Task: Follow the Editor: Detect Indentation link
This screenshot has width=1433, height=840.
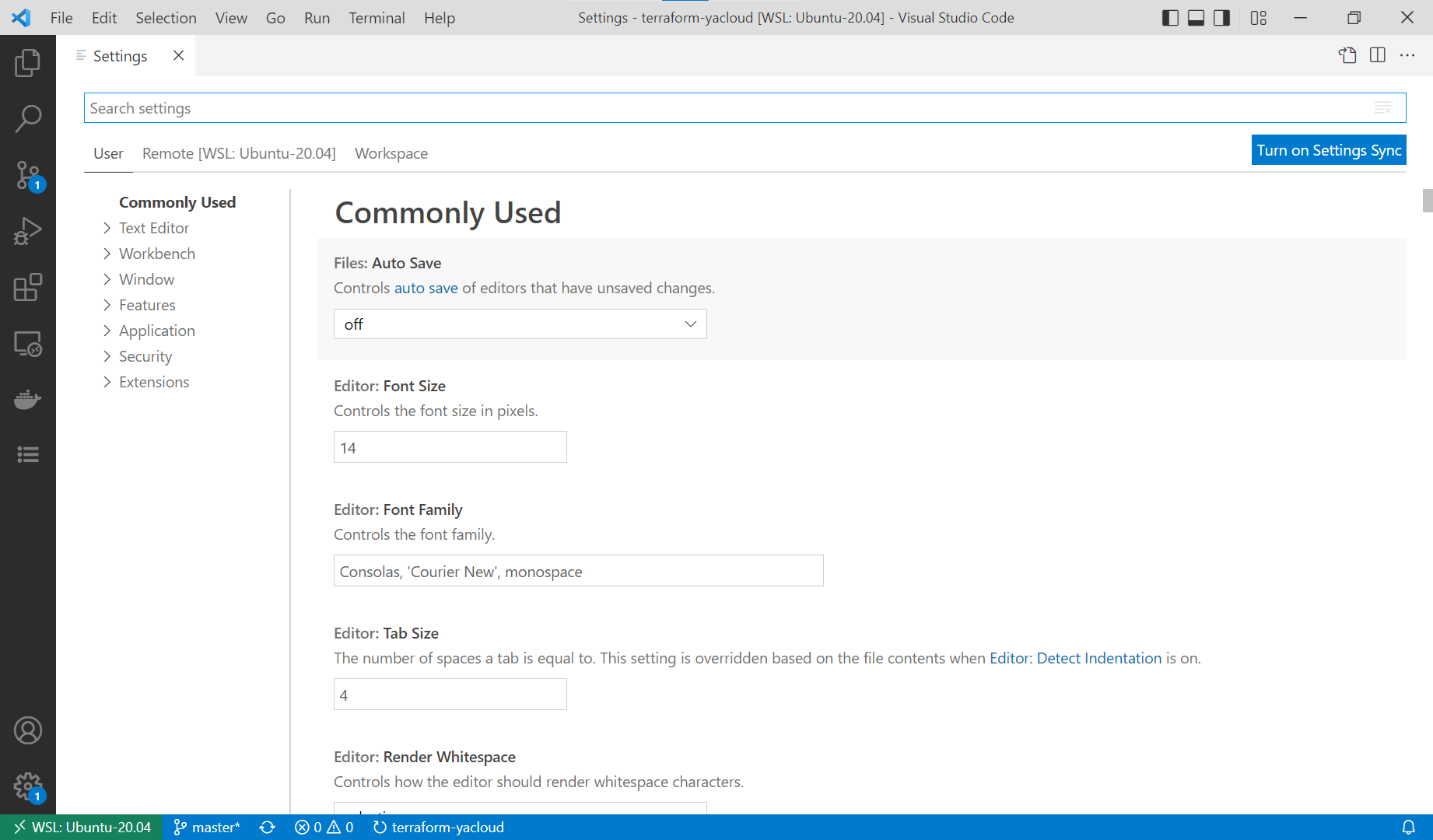Action: coord(1075,658)
